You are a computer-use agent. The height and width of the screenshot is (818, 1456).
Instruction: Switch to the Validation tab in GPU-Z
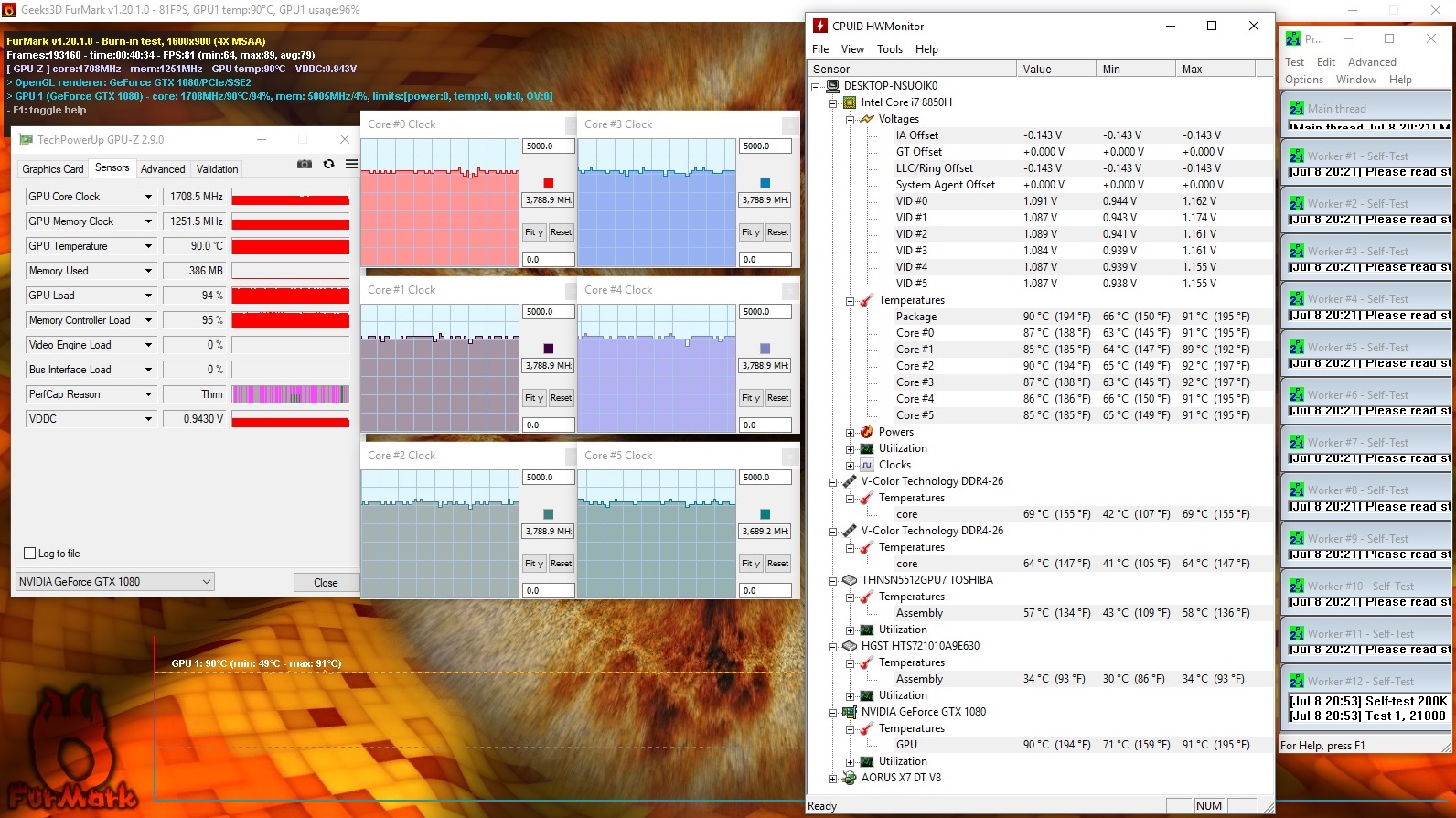[218, 169]
